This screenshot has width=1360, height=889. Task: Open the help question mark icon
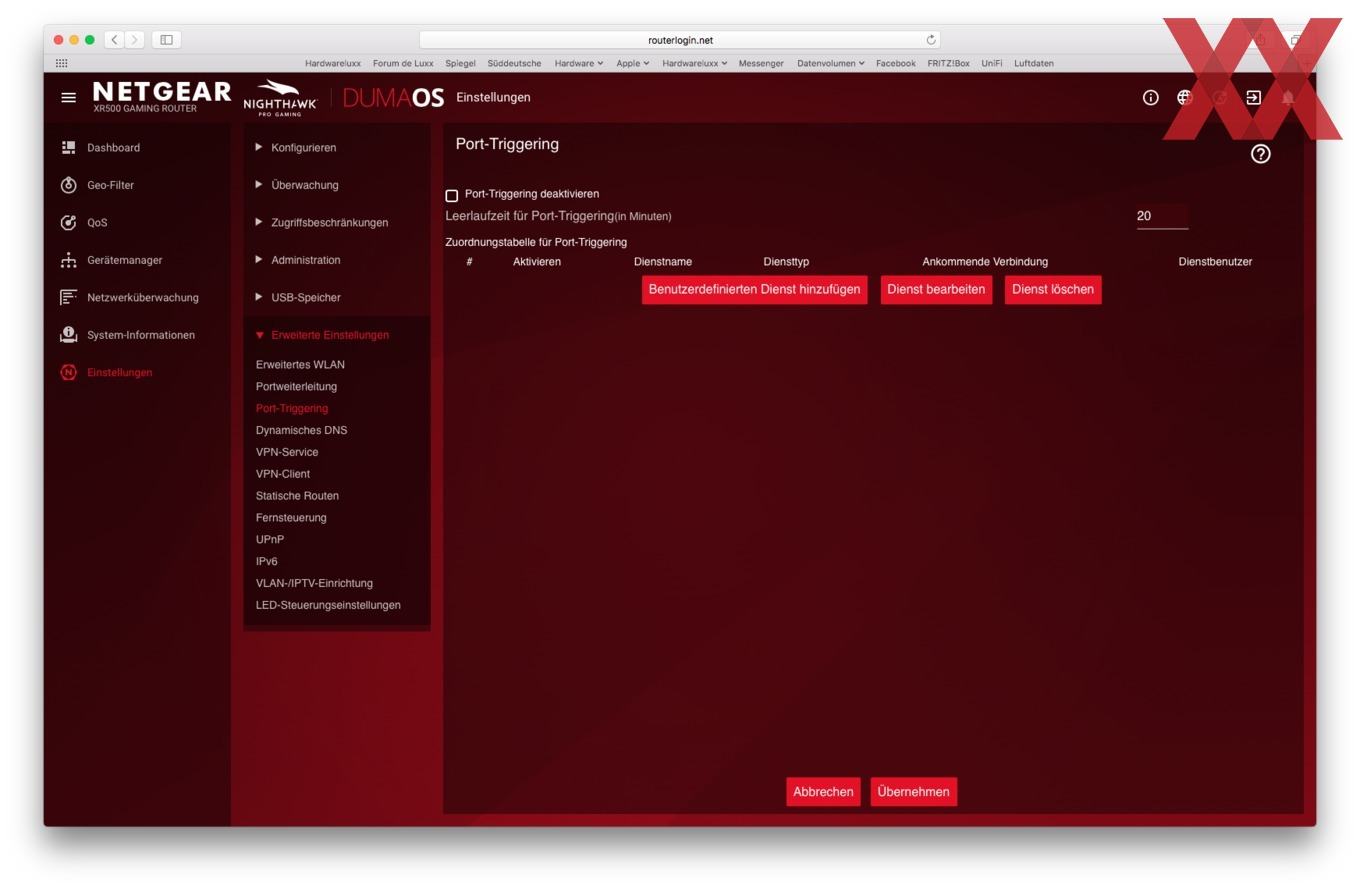[1260, 154]
